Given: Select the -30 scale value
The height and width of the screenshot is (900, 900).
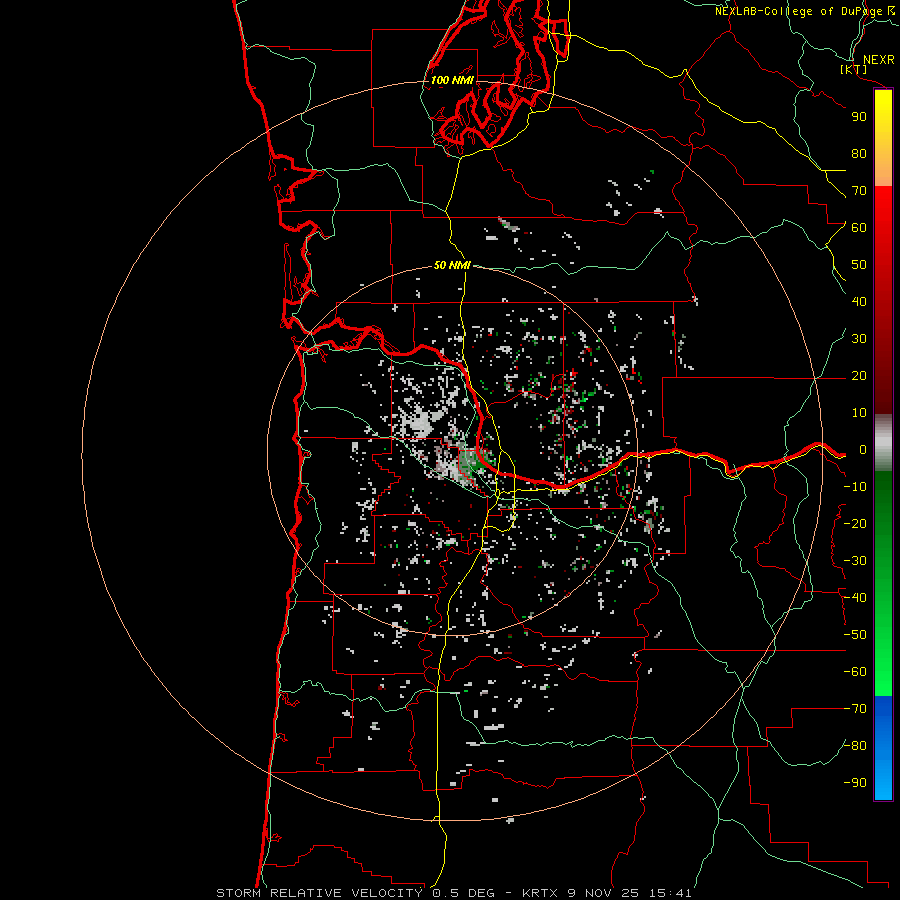Looking at the screenshot, I should tap(855, 561).
